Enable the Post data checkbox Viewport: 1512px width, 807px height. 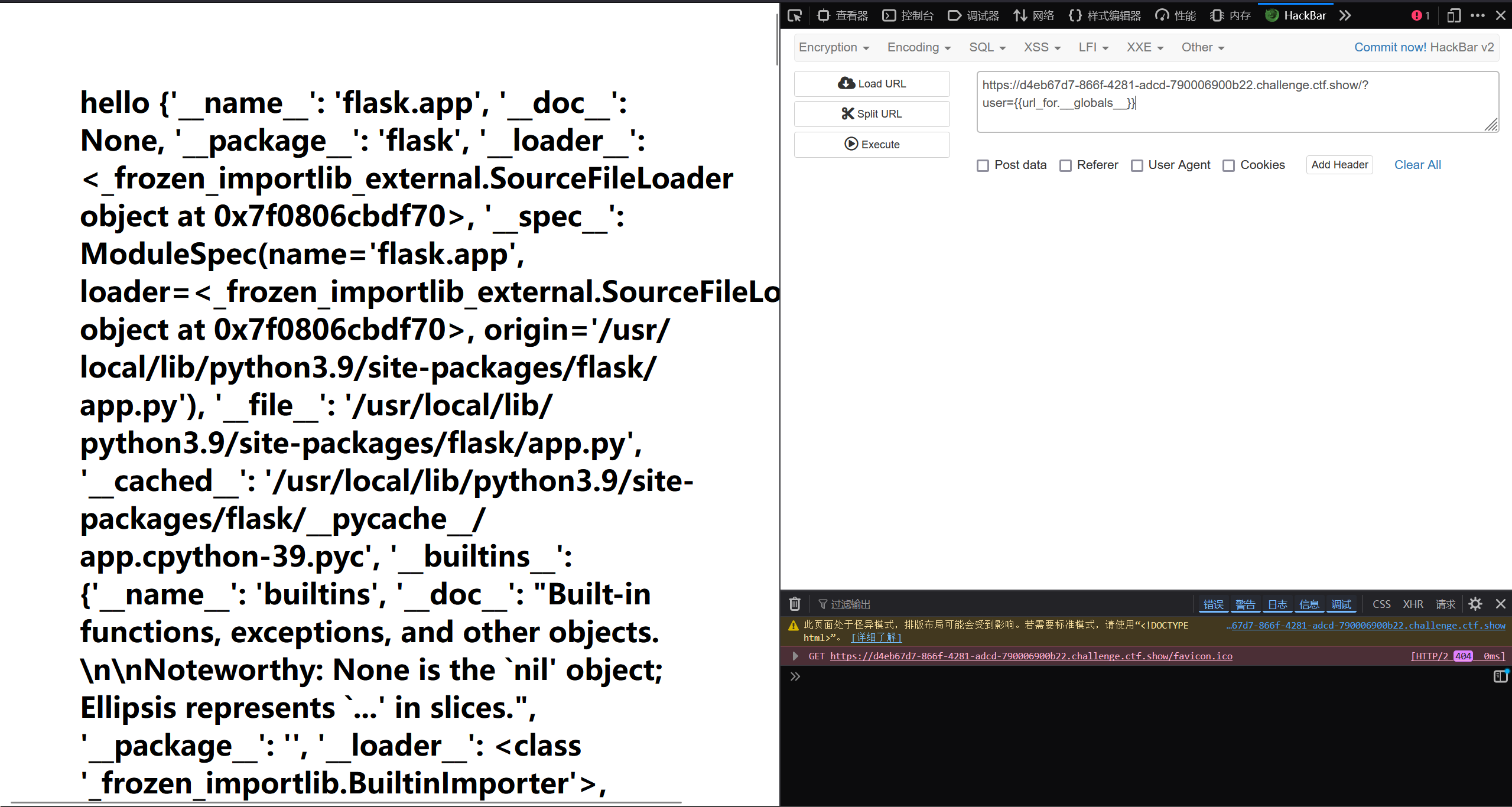click(x=983, y=165)
